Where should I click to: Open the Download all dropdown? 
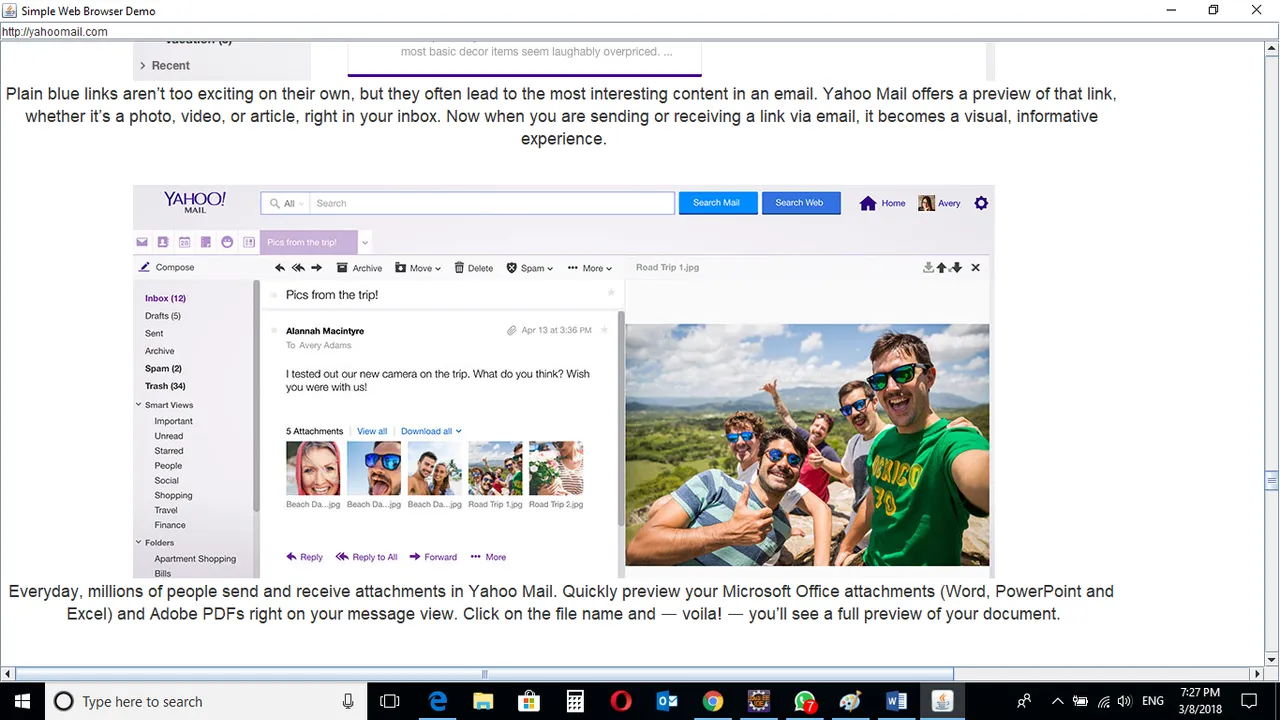point(431,431)
